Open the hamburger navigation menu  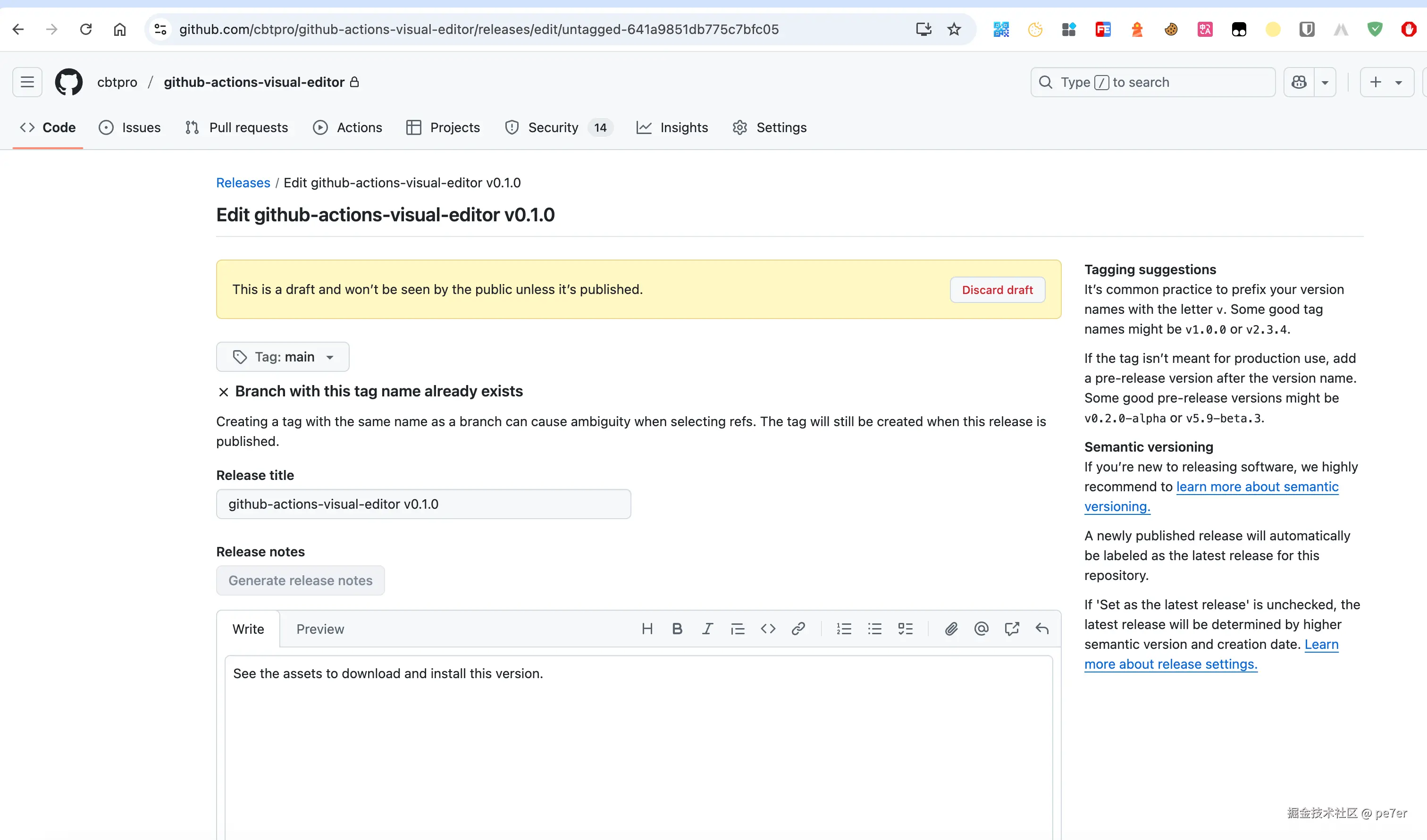coord(27,82)
